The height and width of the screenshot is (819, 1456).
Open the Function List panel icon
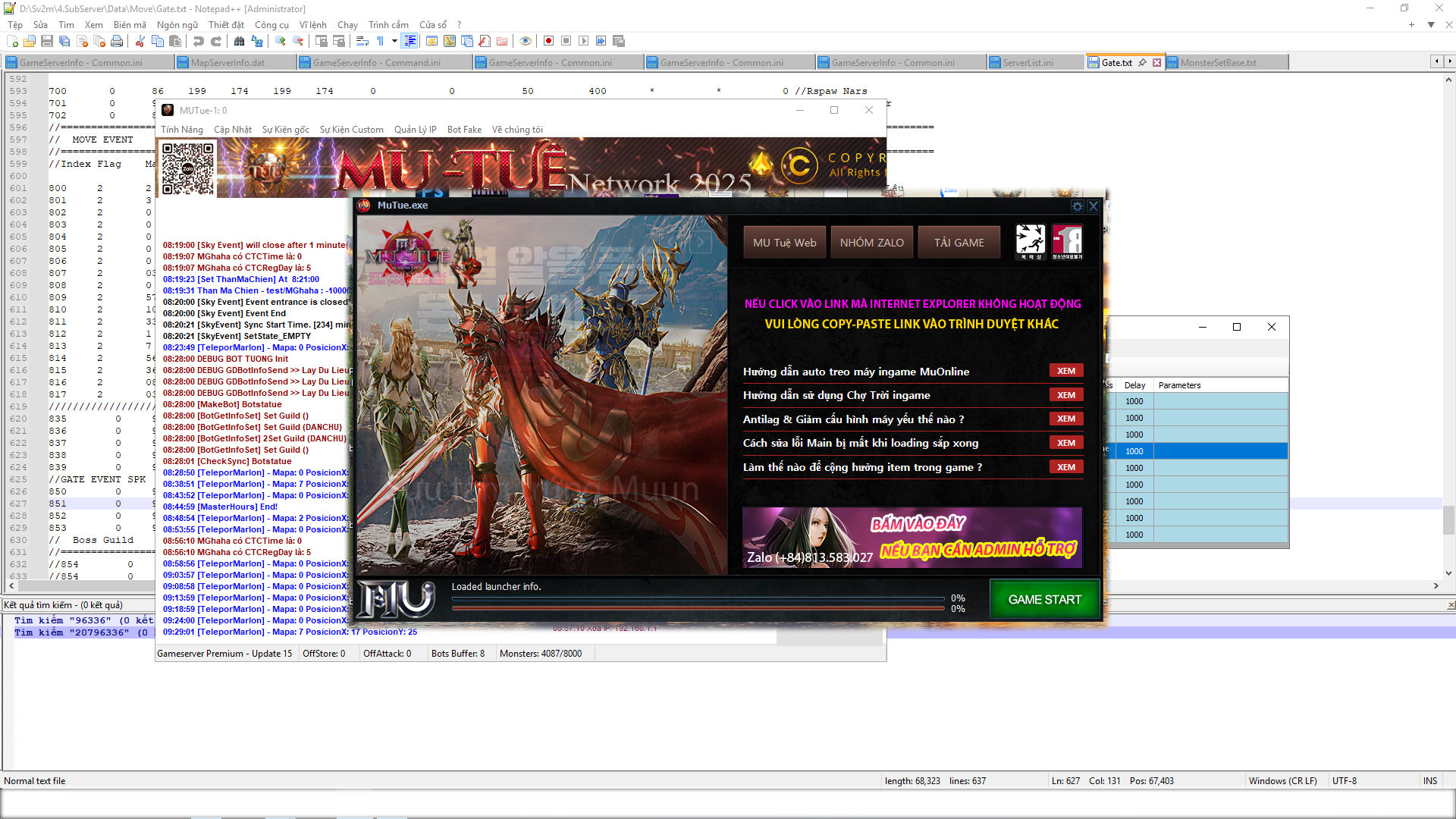coord(485,41)
